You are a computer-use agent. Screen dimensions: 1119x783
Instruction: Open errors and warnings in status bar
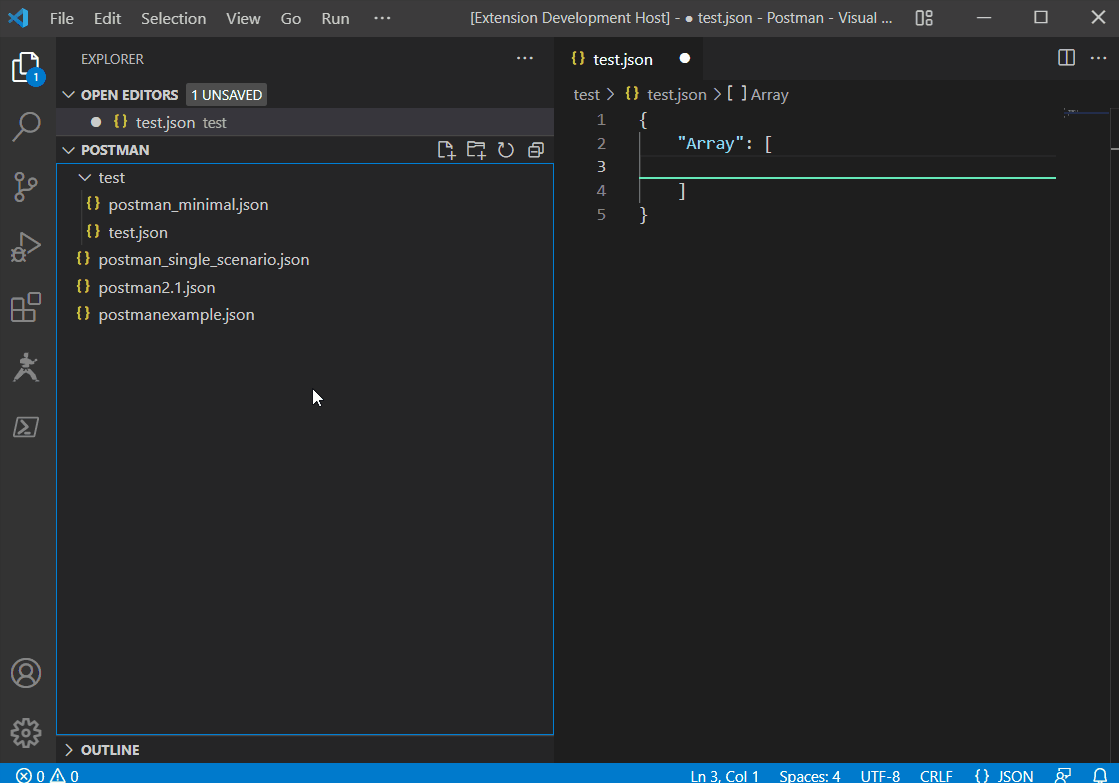[x=47, y=775]
